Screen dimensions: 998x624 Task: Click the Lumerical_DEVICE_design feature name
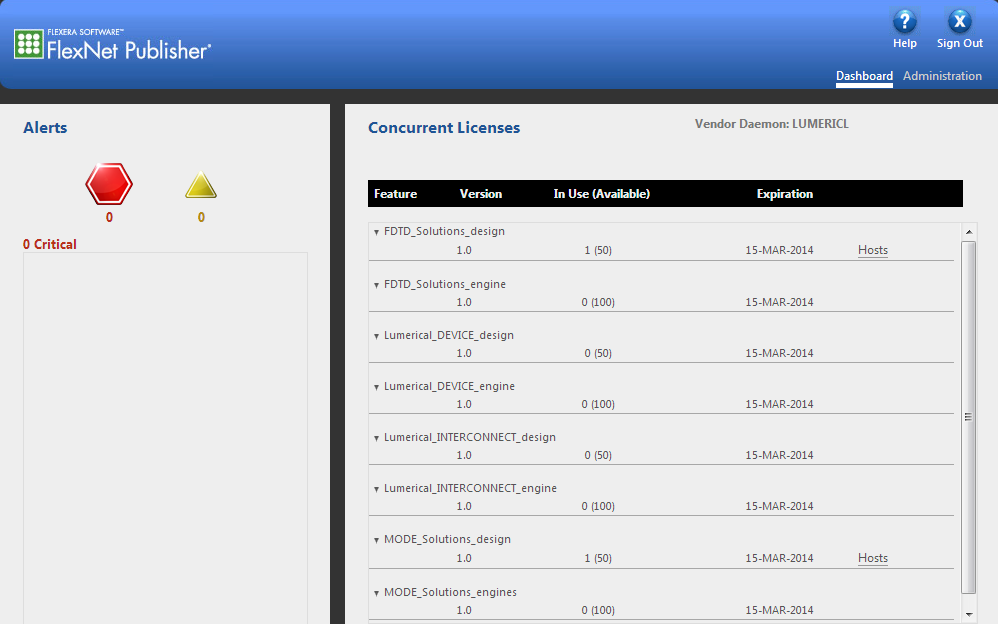(x=449, y=335)
